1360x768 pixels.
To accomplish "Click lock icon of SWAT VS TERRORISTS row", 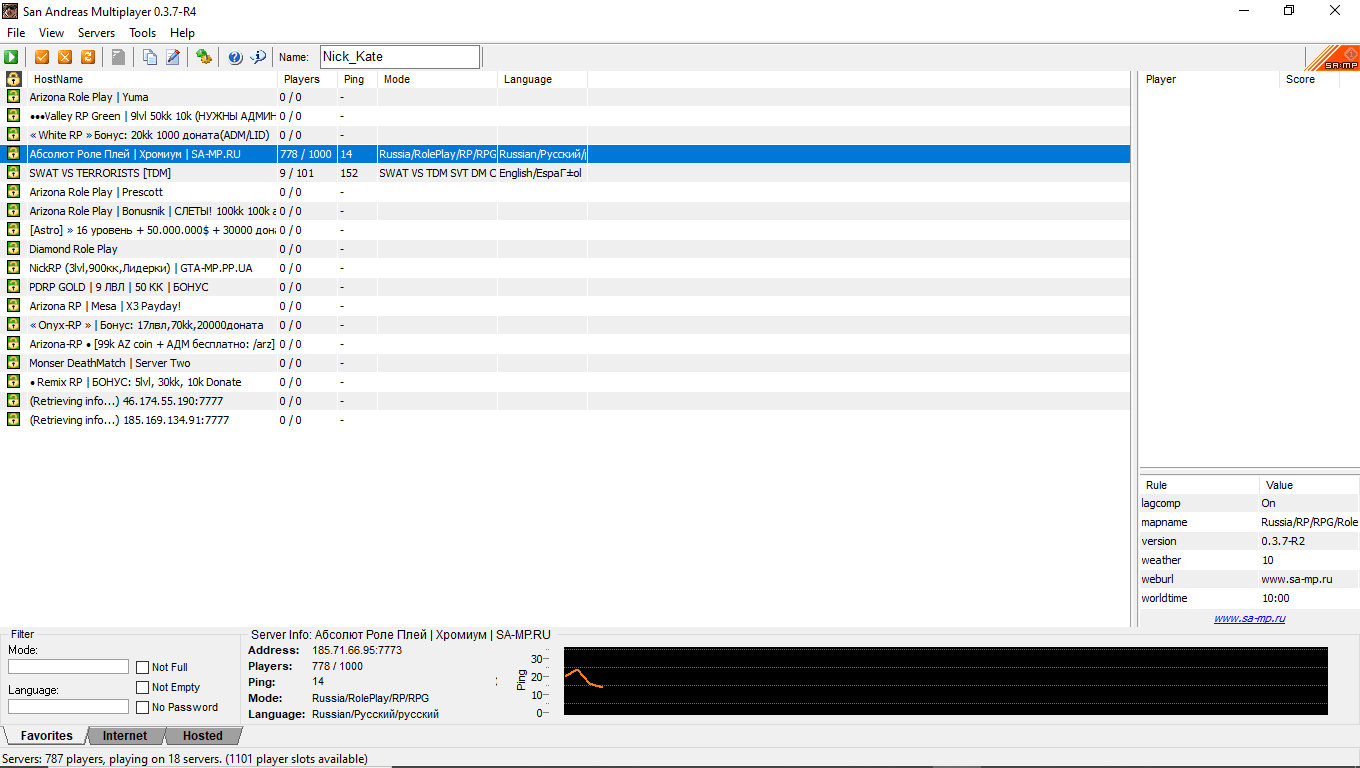I will coord(13,173).
